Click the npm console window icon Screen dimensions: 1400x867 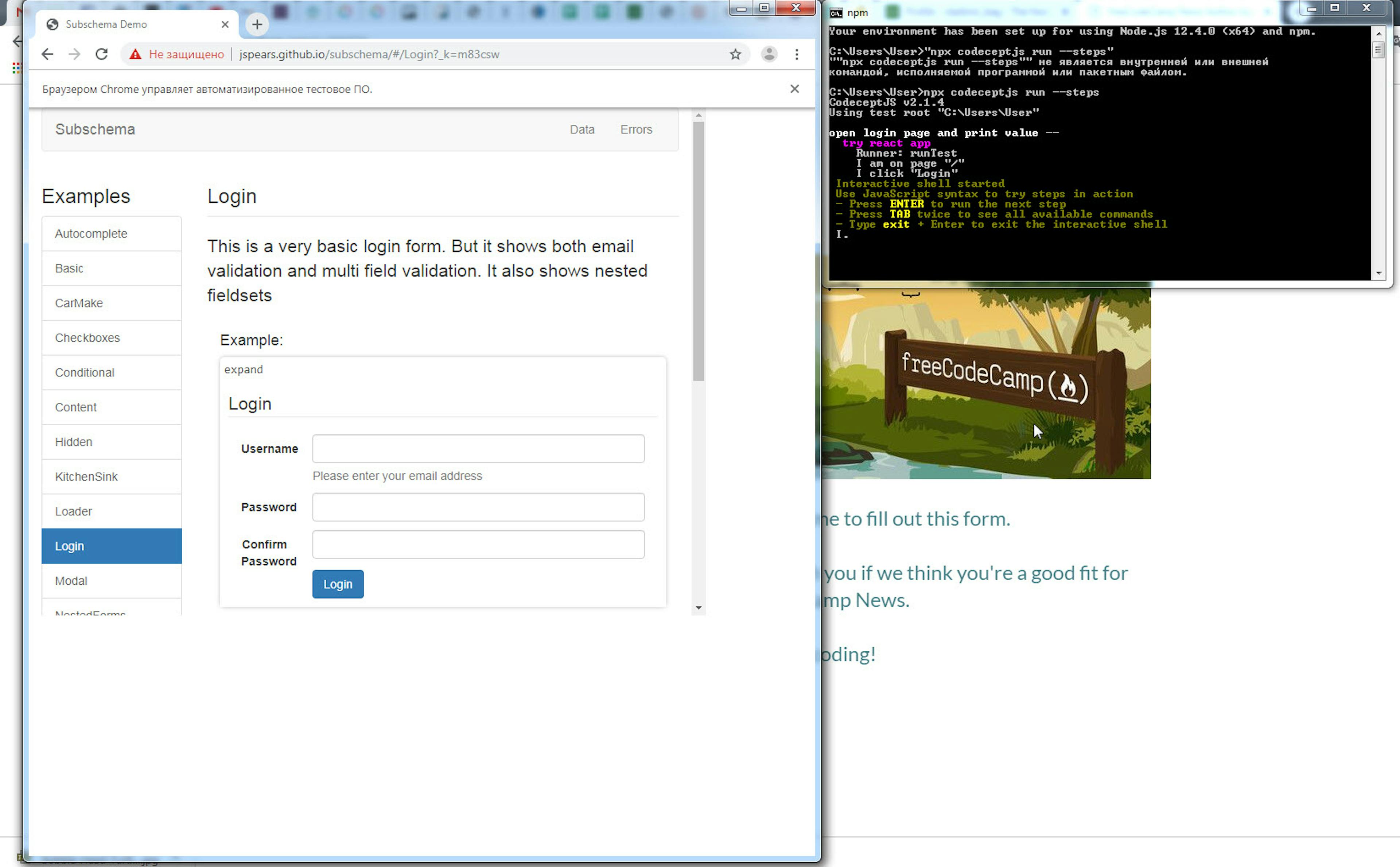tap(836, 13)
